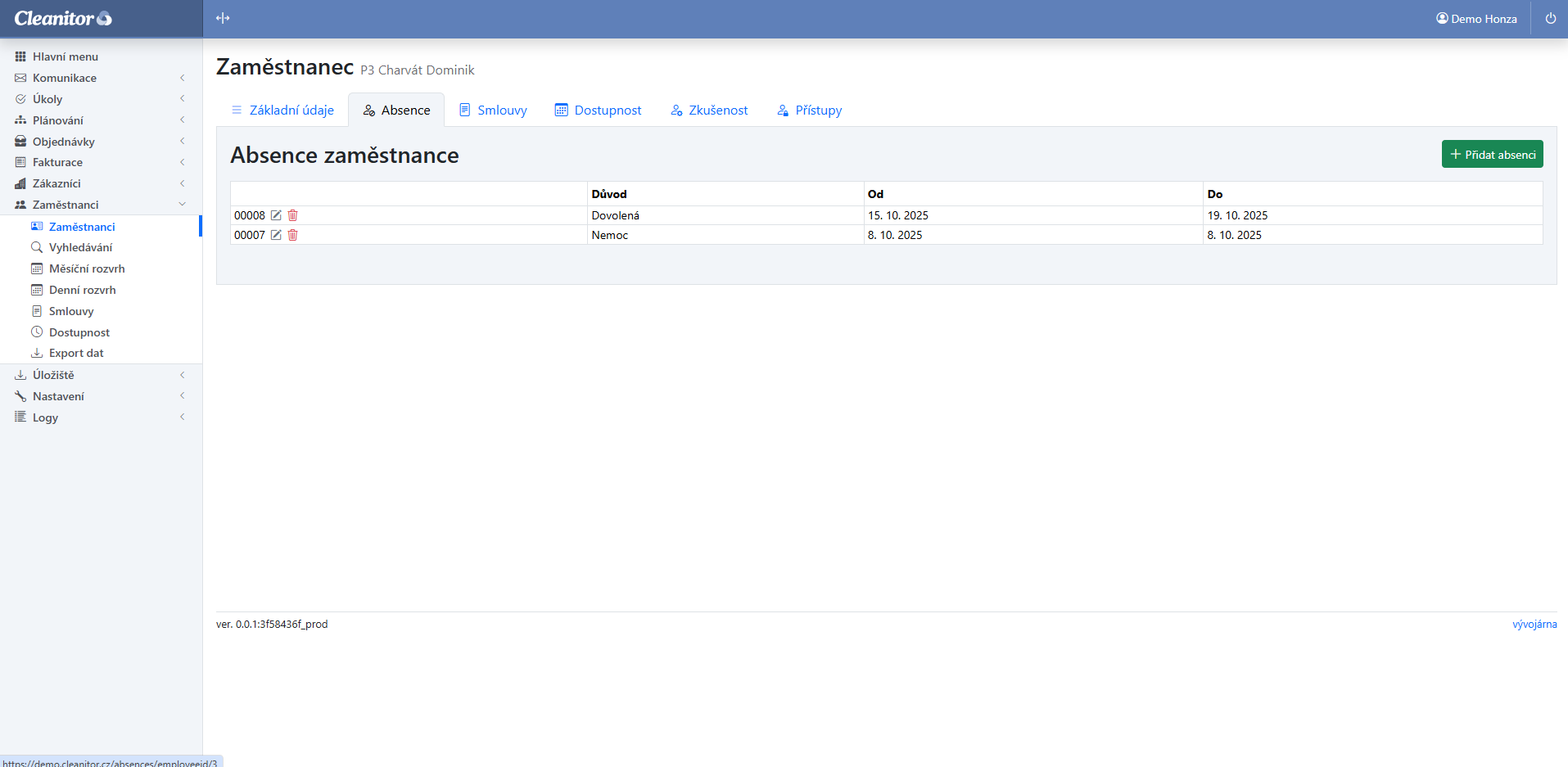This screenshot has width=1568, height=767.
Task: Open the Základní údaje tab
Action: (282, 111)
